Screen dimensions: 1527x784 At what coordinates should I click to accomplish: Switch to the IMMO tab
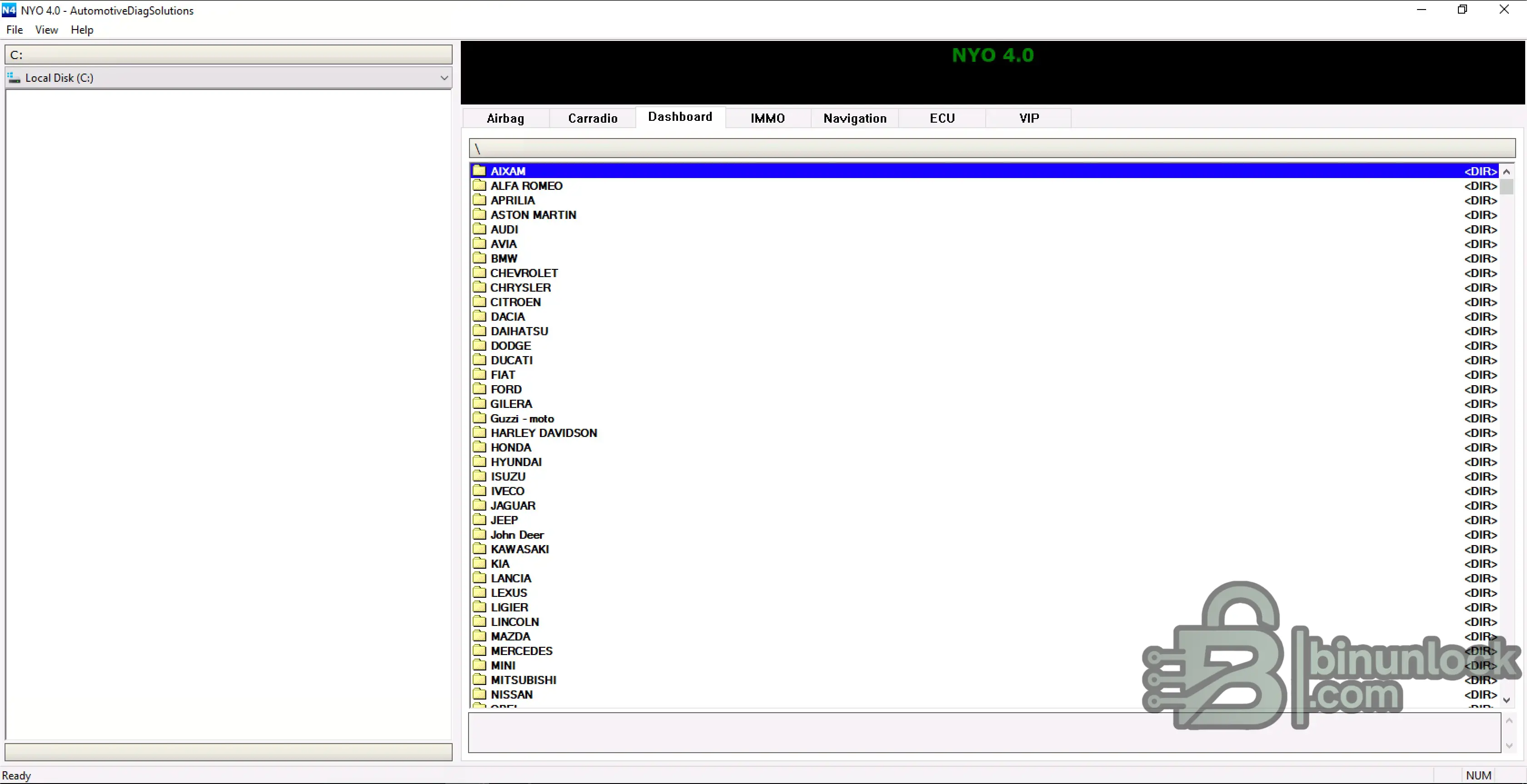point(767,118)
